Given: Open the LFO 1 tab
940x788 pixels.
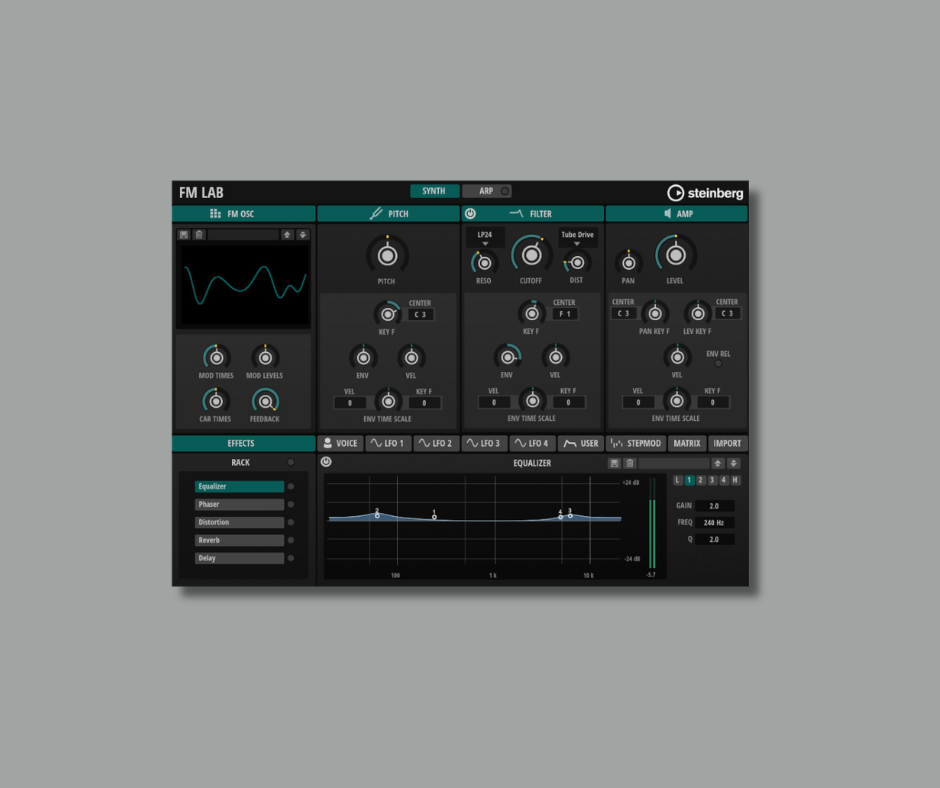Looking at the screenshot, I should 388,443.
